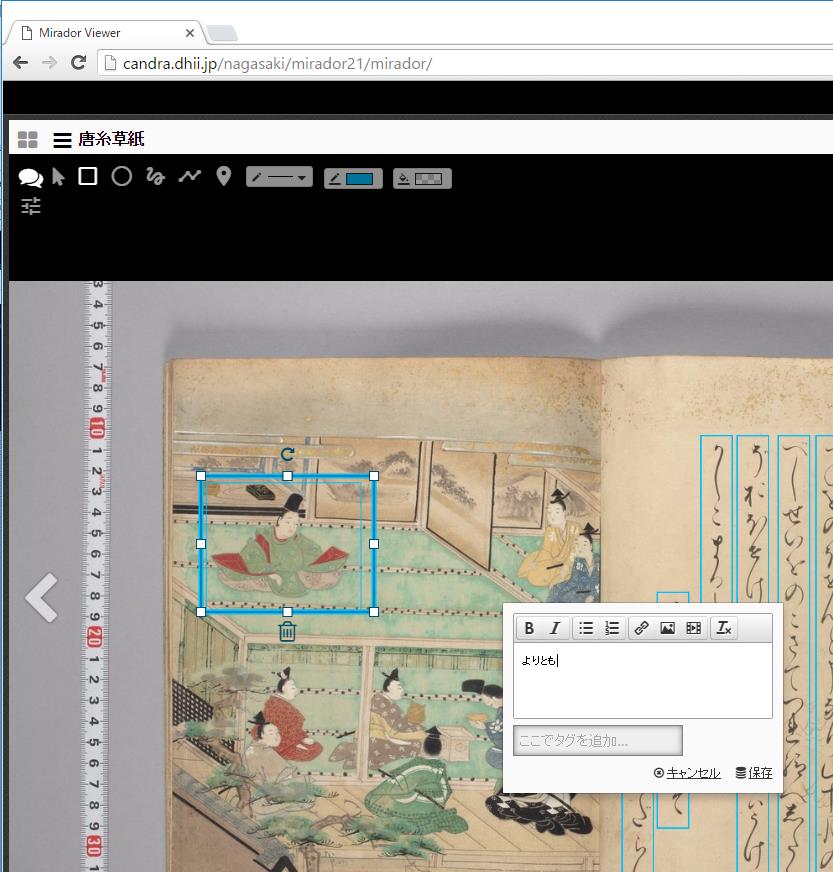This screenshot has height=872, width=833.
Task: Click the annotation text area
Action: (x=643, y=681)
